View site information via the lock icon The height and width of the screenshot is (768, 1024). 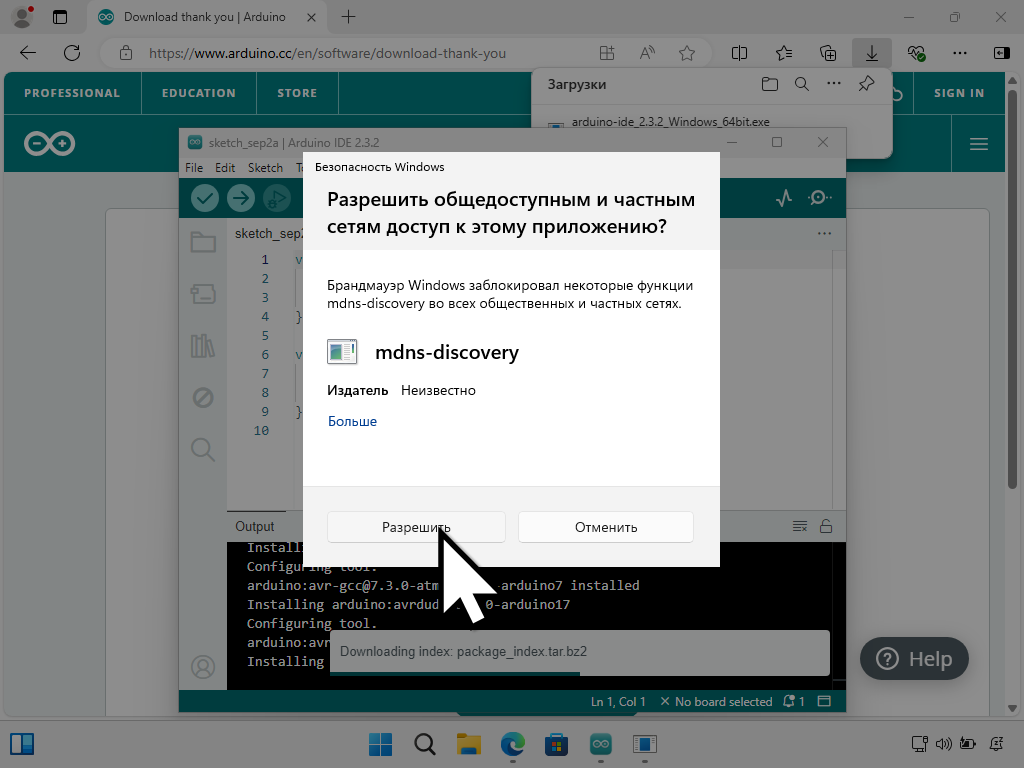(x=126, y=53)
